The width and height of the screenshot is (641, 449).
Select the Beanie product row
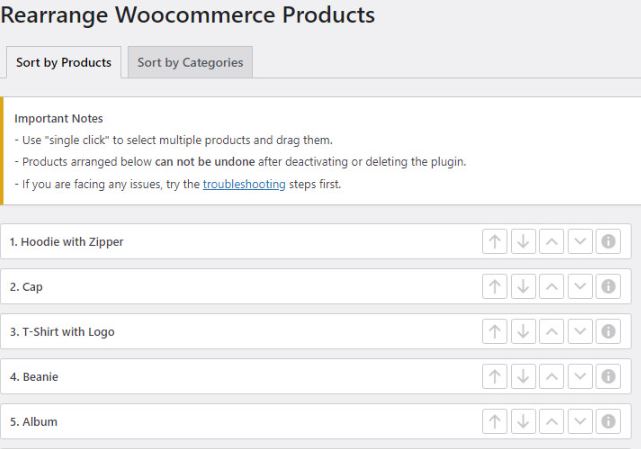pyautogui.click(x=316, y=376)
